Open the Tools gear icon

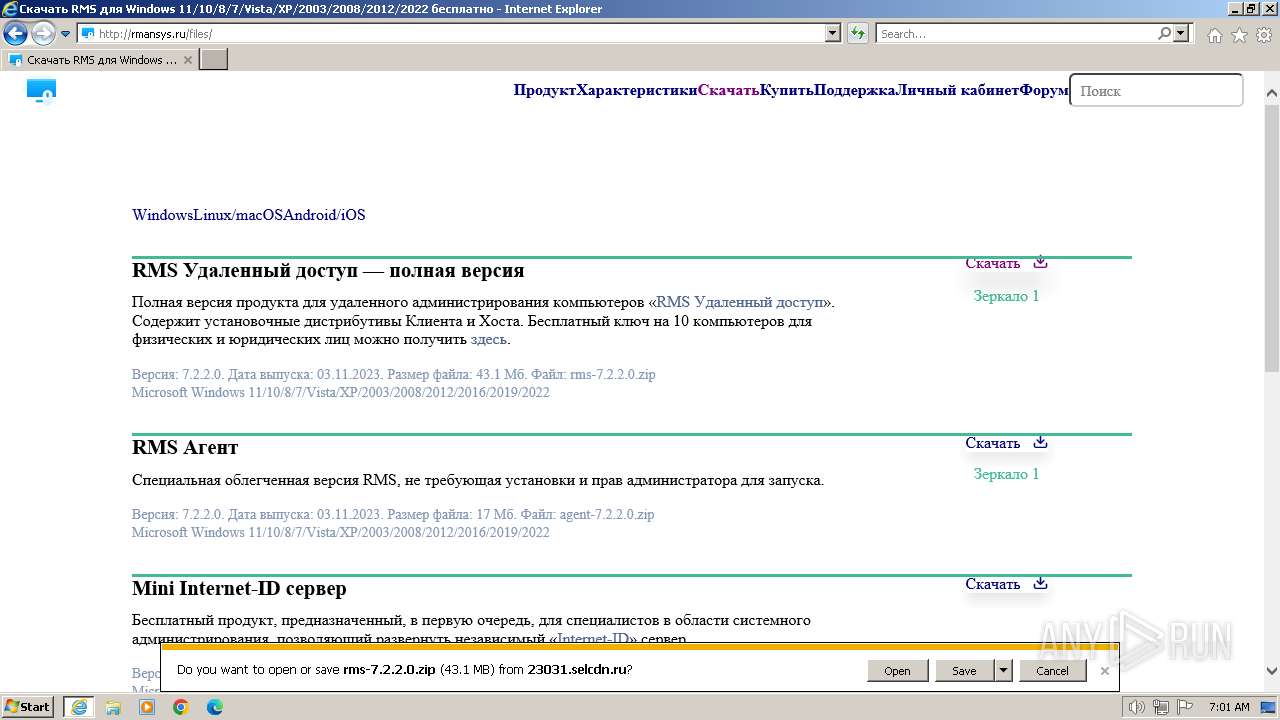pyautogui.click(x=1263, y=35)
